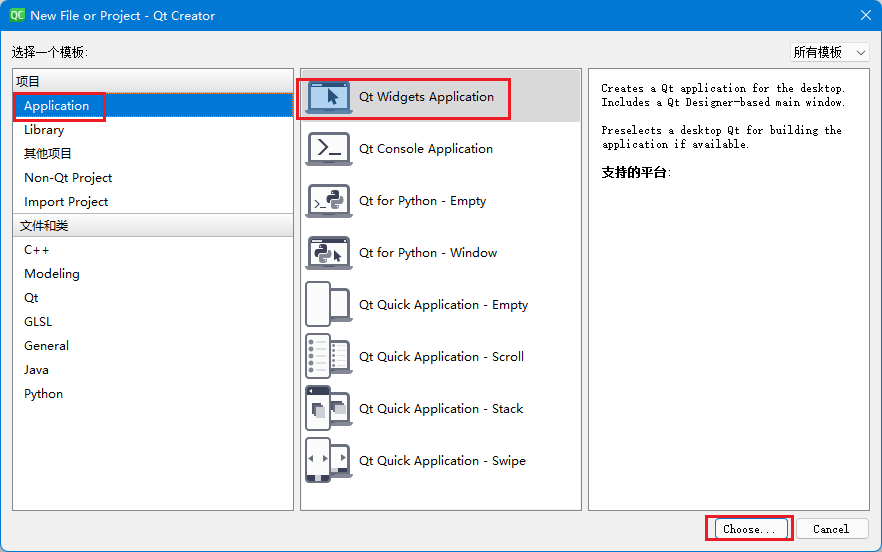Click the Qt Quick Application - Stack icon
The height and width of the screenshot is (552, 882).
coord(329,409)
